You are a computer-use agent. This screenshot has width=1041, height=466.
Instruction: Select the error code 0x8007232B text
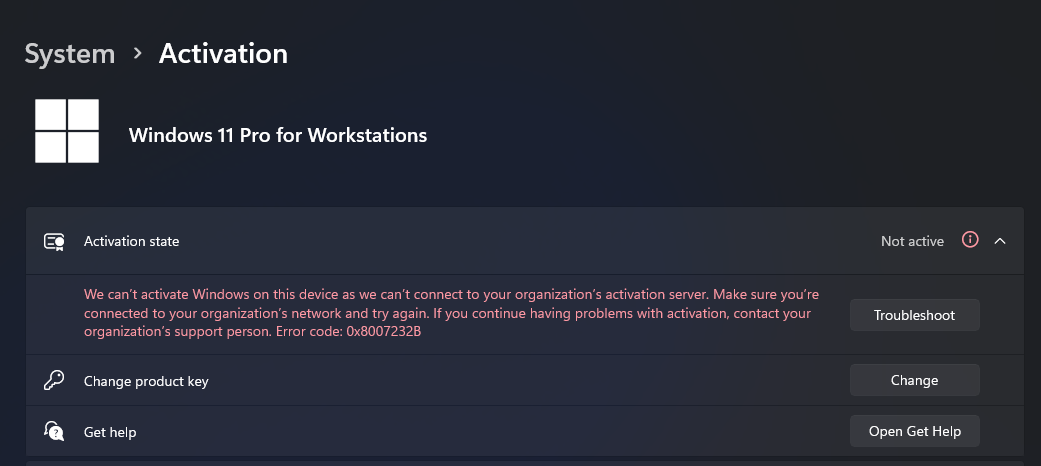tap(384, 331)
